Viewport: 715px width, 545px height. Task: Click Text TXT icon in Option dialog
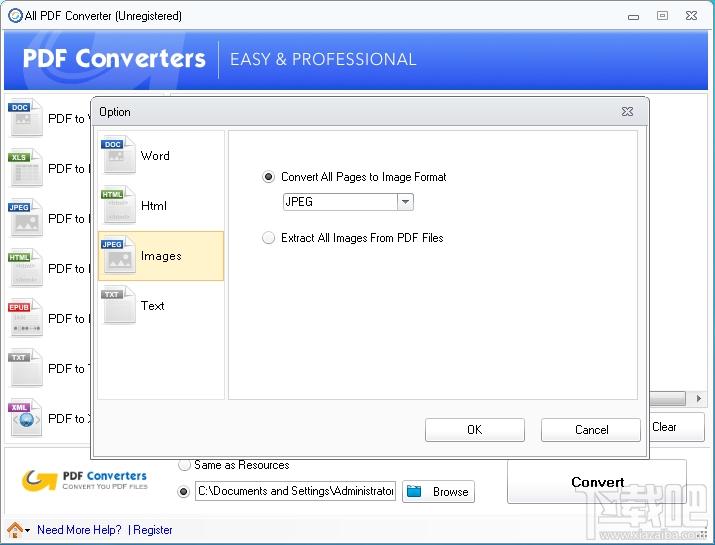(119, 305)
